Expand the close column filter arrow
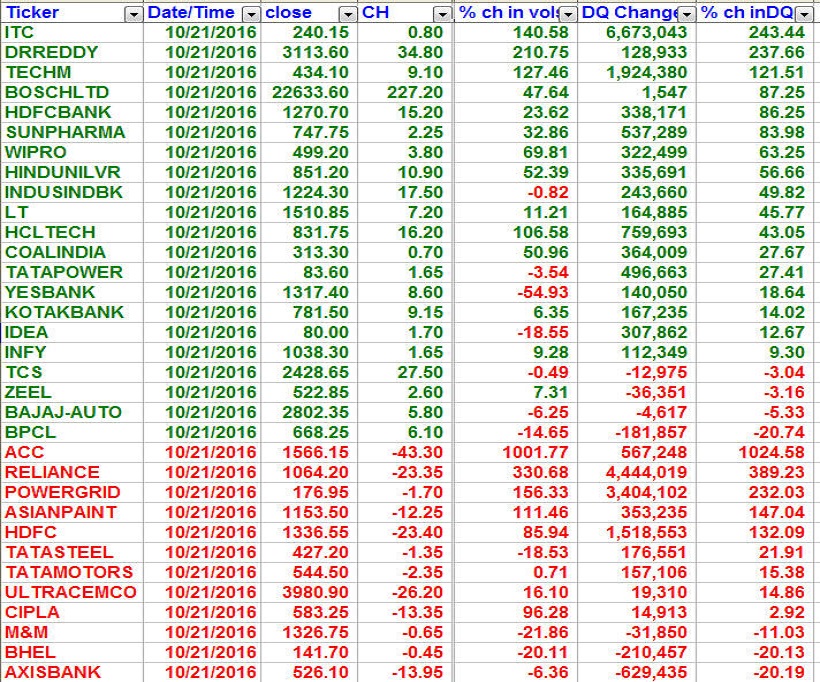Image resolution: width=820 pixels, height=682 pixels. 347,14
